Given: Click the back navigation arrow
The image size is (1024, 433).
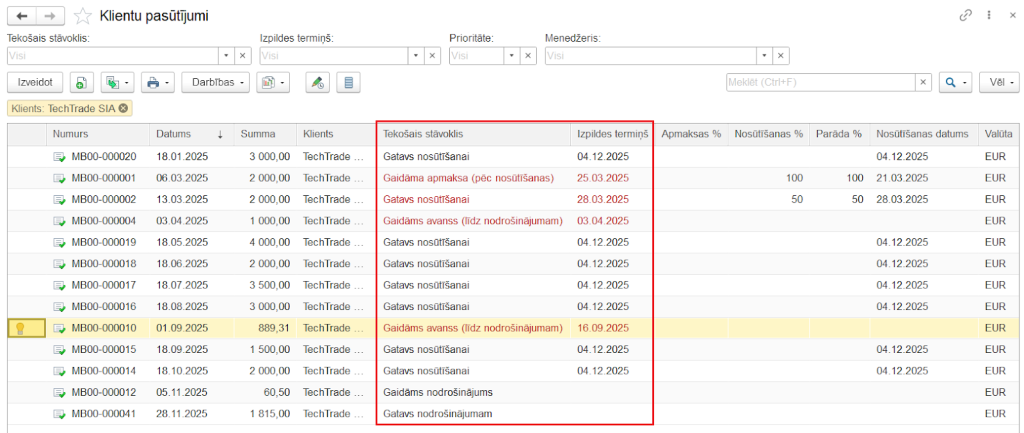Looking at the screenshot, I should pos(22,16).
